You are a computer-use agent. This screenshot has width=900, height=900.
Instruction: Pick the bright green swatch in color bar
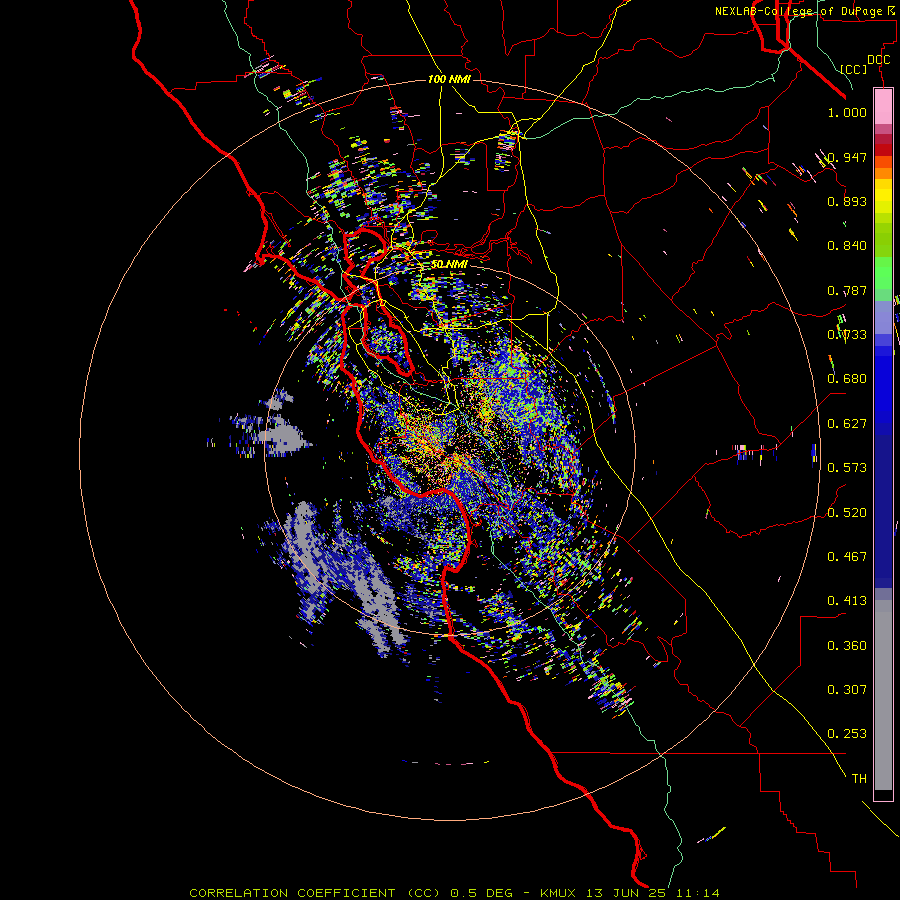click(883, 273)
